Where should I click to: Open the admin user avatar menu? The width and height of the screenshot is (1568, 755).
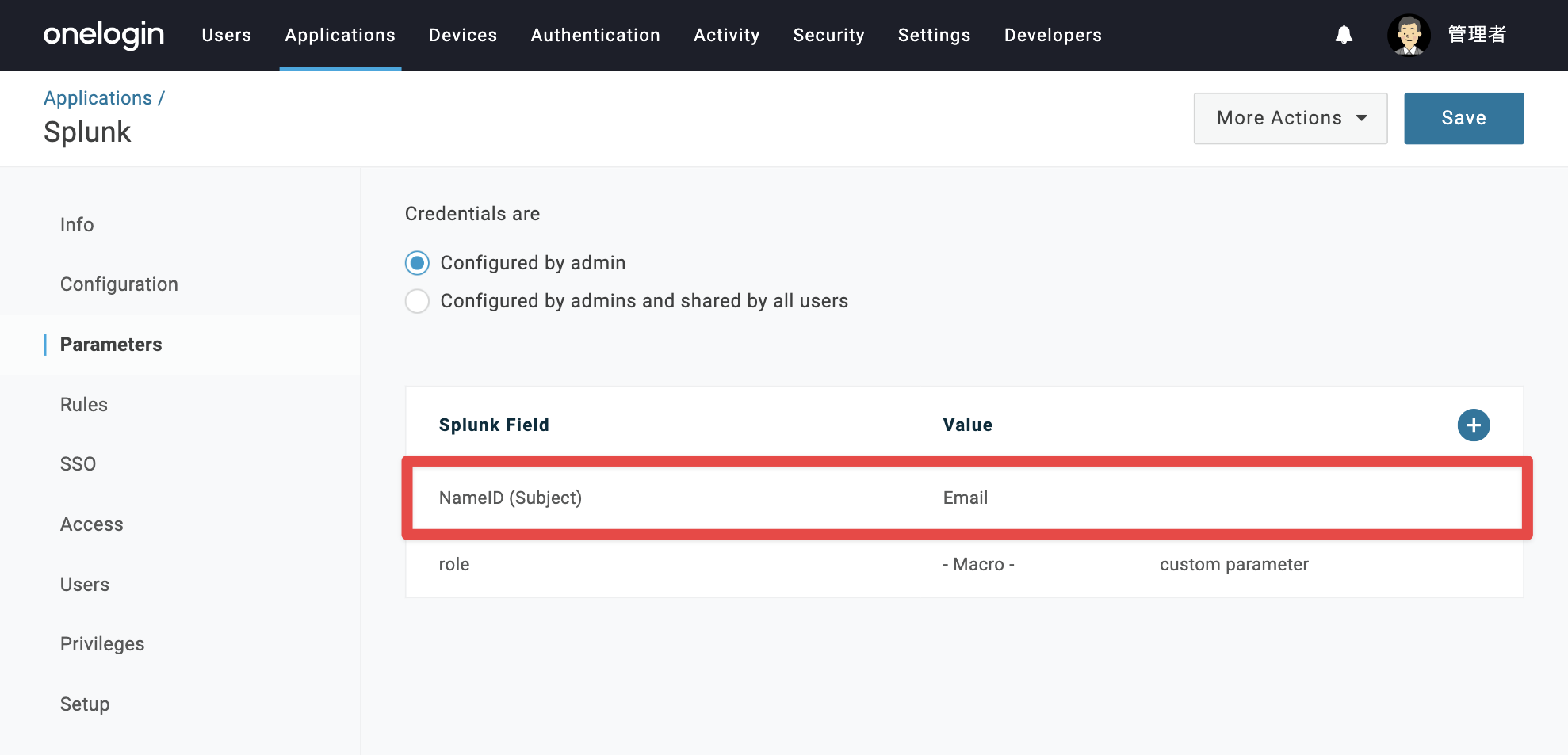1409,35
